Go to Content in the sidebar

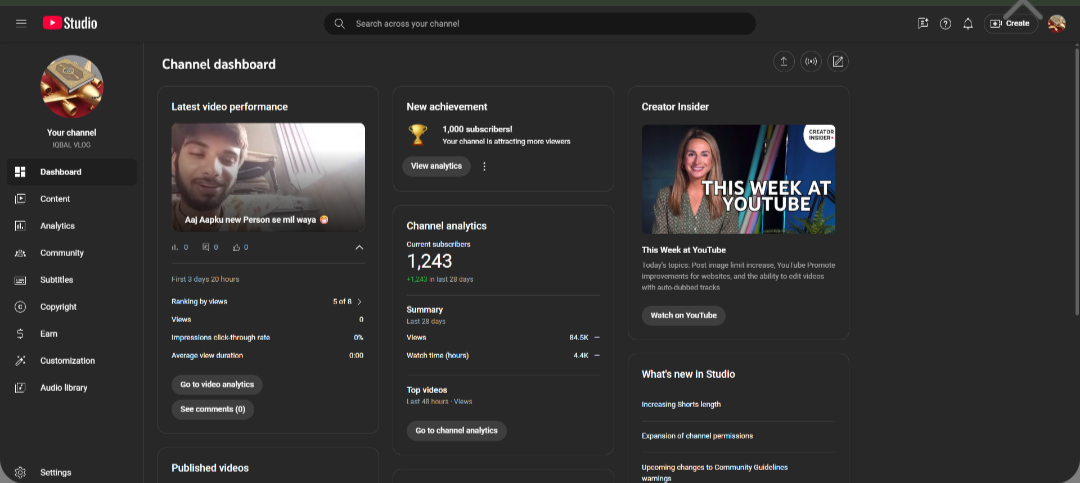pos(55,199)
